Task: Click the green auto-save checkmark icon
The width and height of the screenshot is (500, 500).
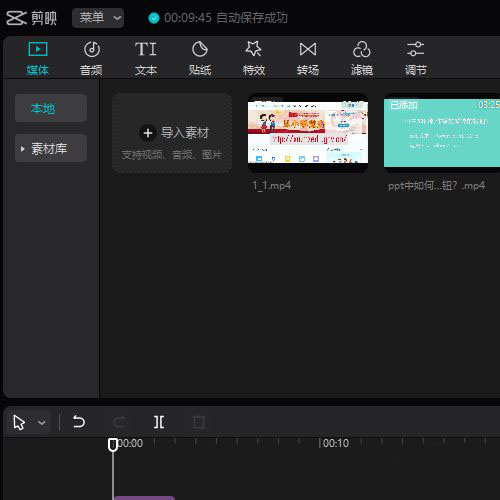Action: pyautogui.click(x=154, y=18)
